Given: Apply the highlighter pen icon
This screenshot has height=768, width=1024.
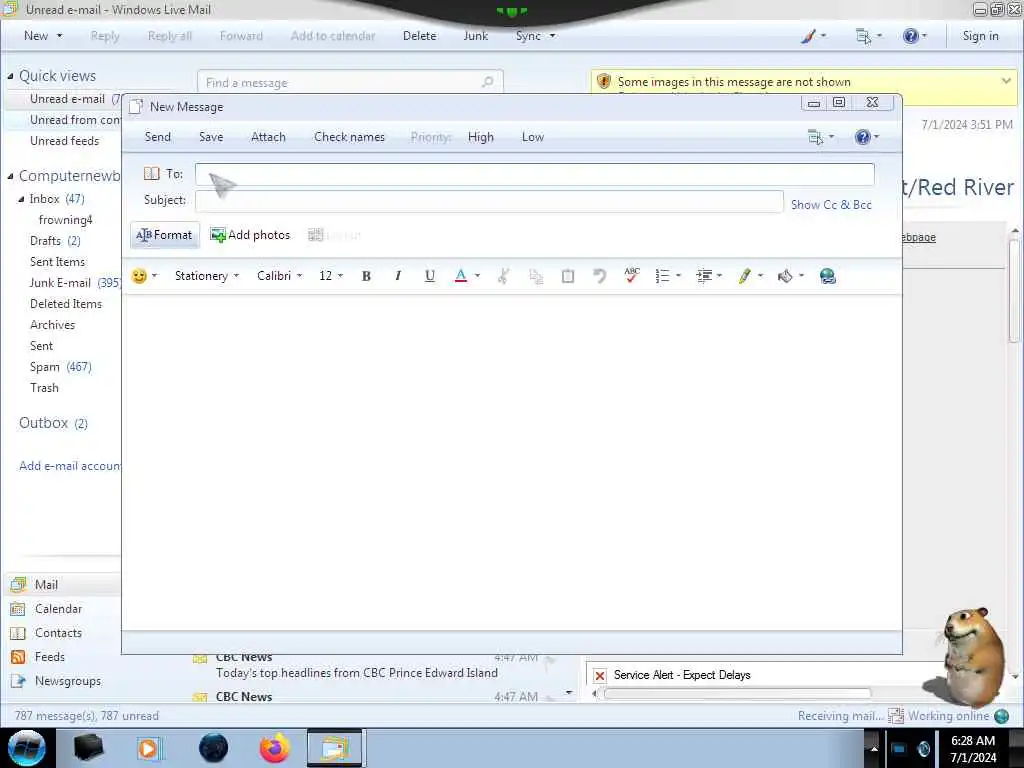Looking at the screenshot, I should tap(744, 276).
